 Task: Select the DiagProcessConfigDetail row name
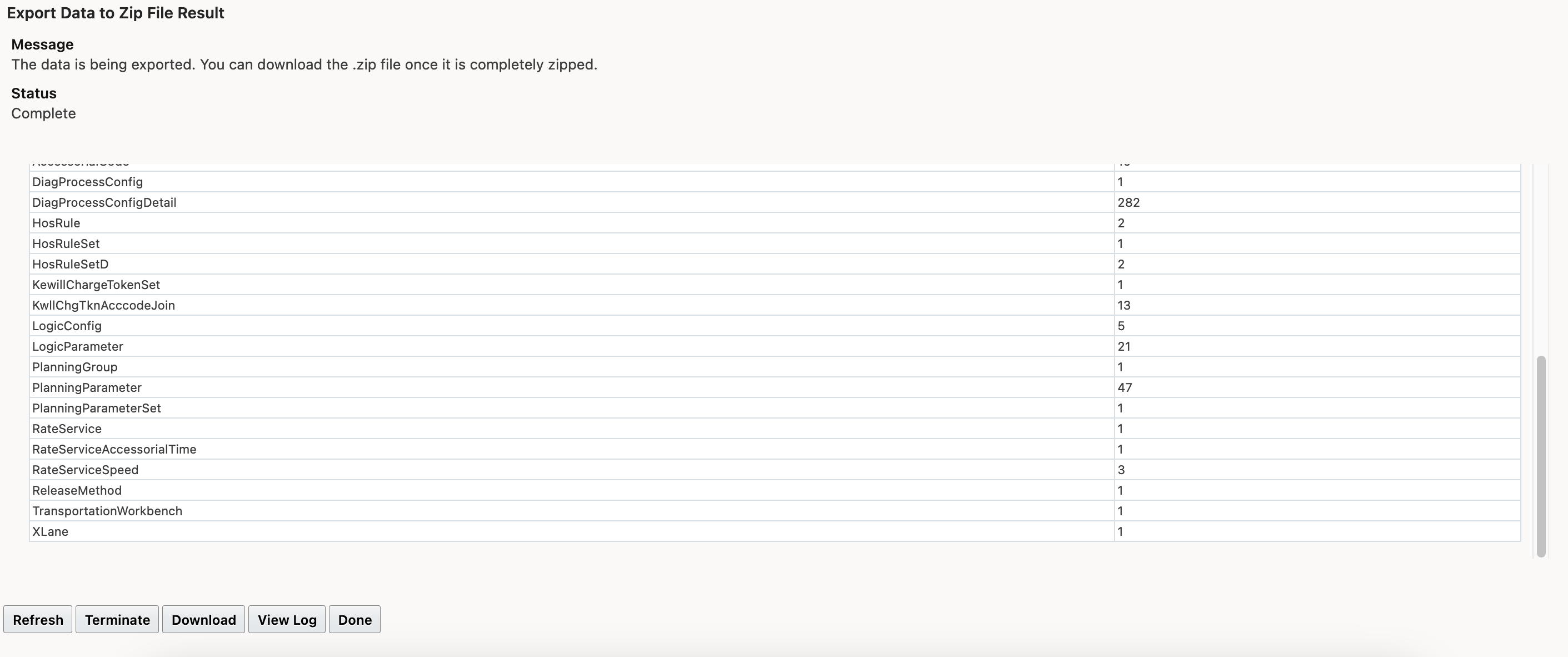[x=104, y=202]
